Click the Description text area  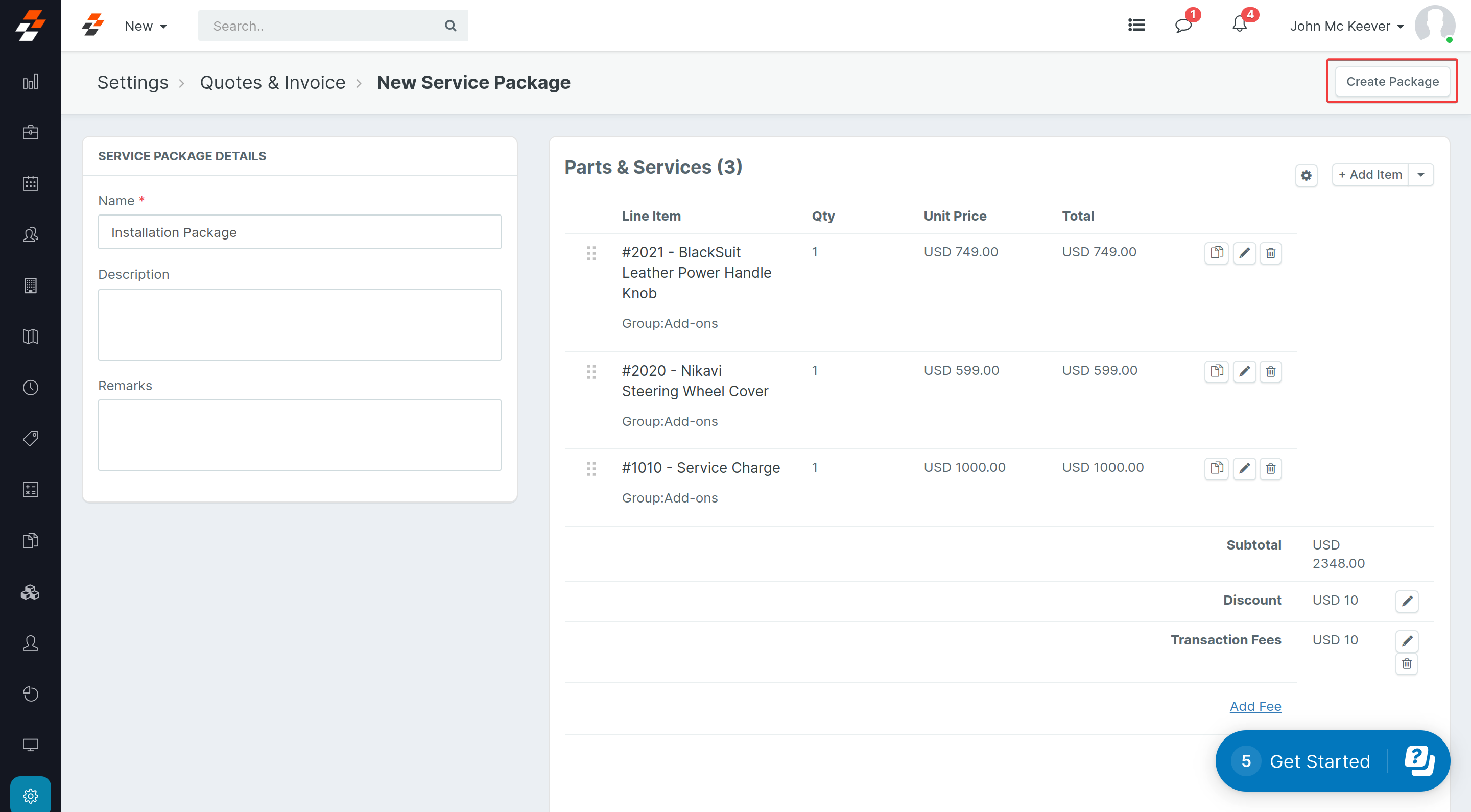(x=299, y=324)
